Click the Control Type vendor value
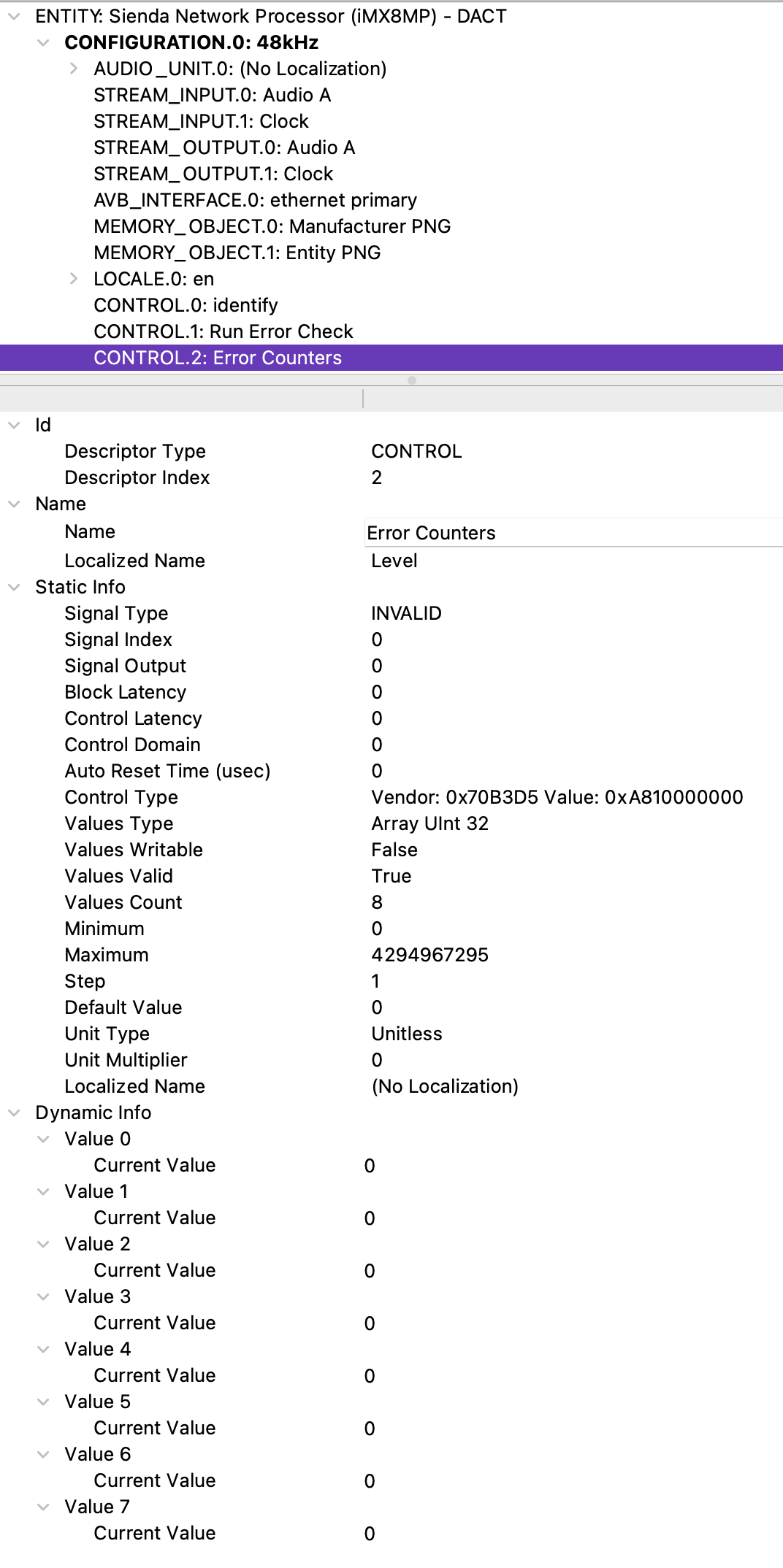This screenshot has width=783, height=1568. [x=557, y=797]
